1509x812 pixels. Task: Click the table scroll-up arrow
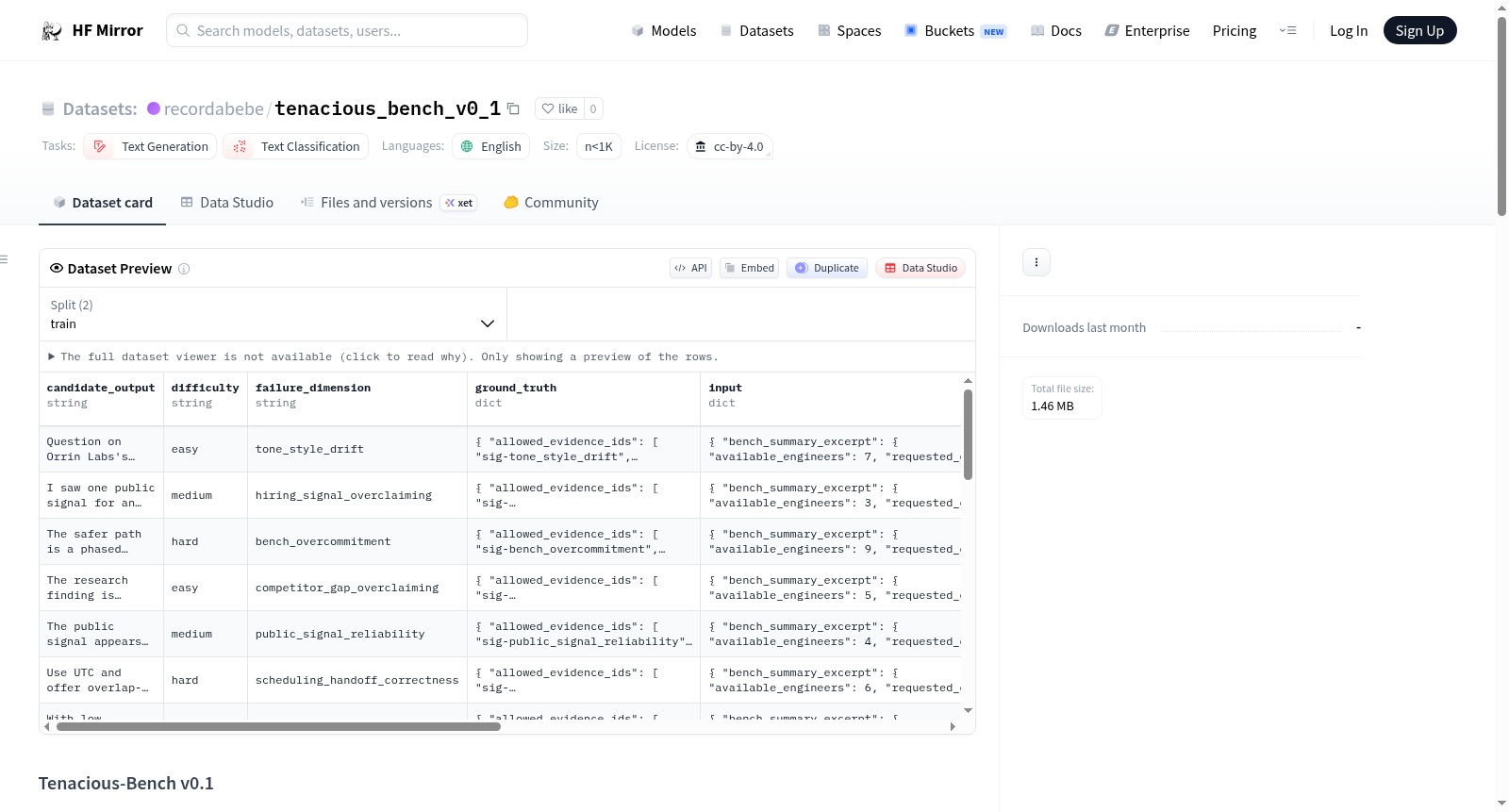pyautogui.click(x=968, y=380)
